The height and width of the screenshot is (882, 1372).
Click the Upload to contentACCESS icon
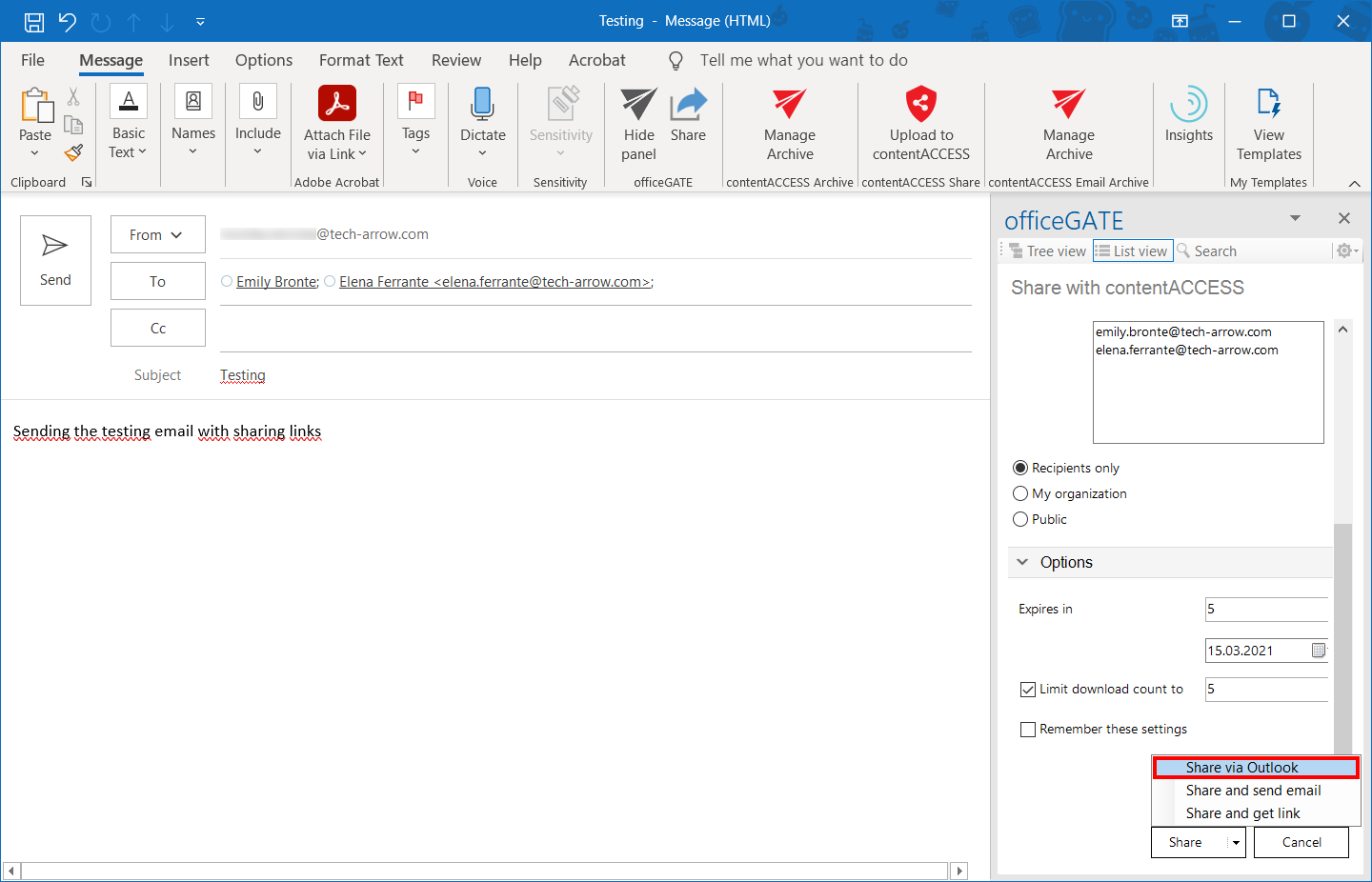tap(921, 104)
